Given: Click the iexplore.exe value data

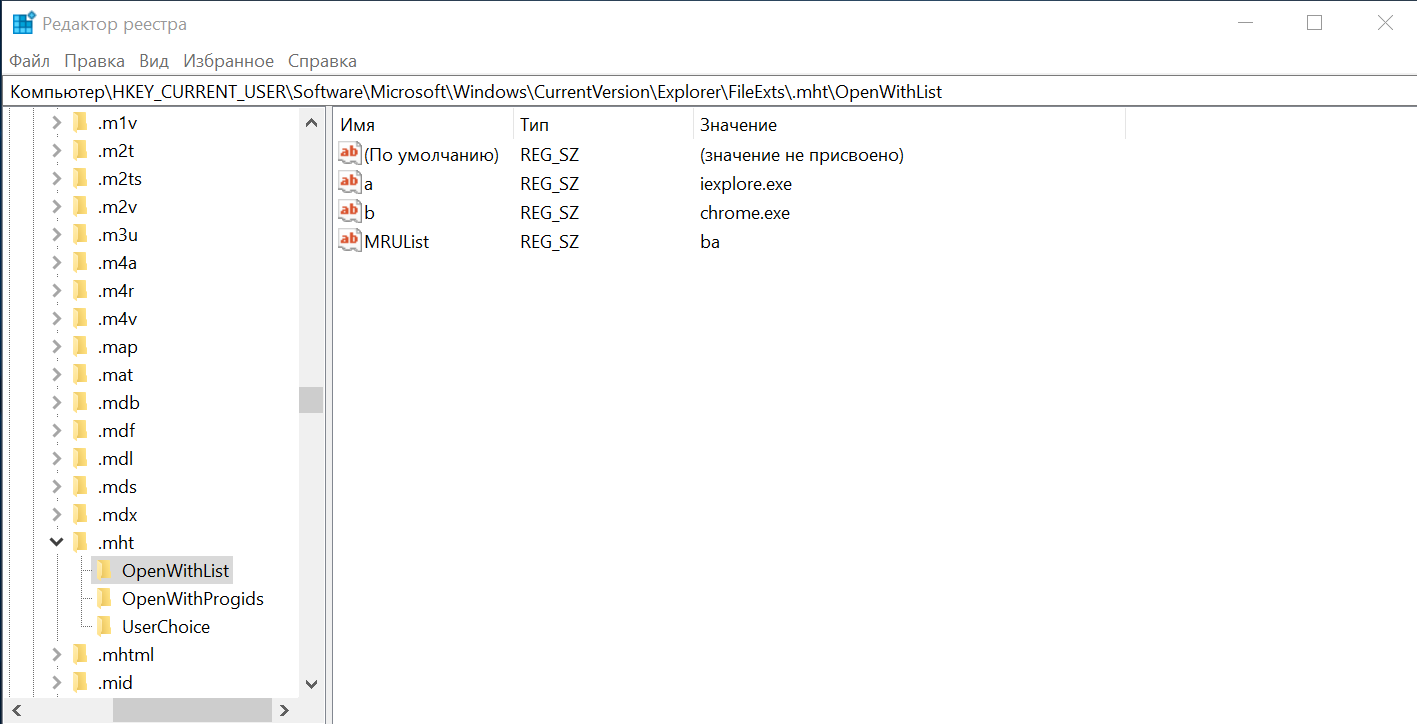Looking at the screenshot, I should pyautogui.click(x=746, y=184).
